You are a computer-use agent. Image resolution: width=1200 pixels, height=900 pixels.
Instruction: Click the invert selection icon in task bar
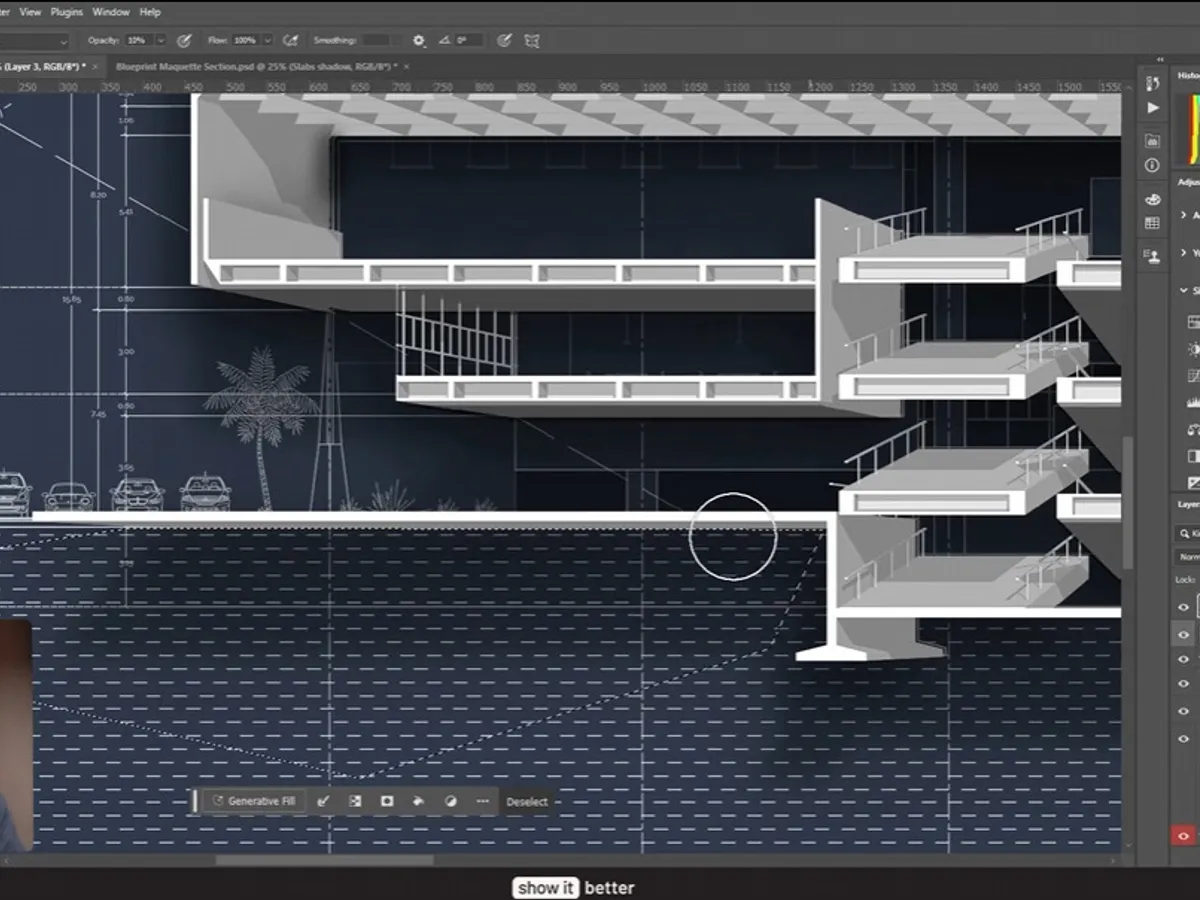tap(354, 801)
